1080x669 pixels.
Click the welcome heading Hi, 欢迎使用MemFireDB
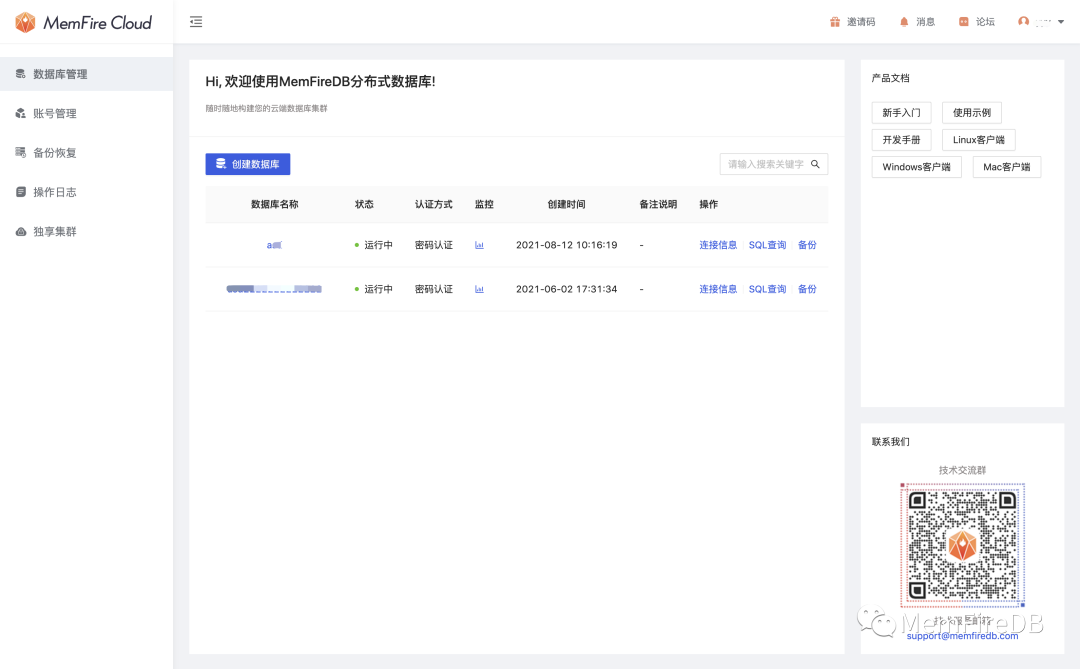click(x=320, y=81)
